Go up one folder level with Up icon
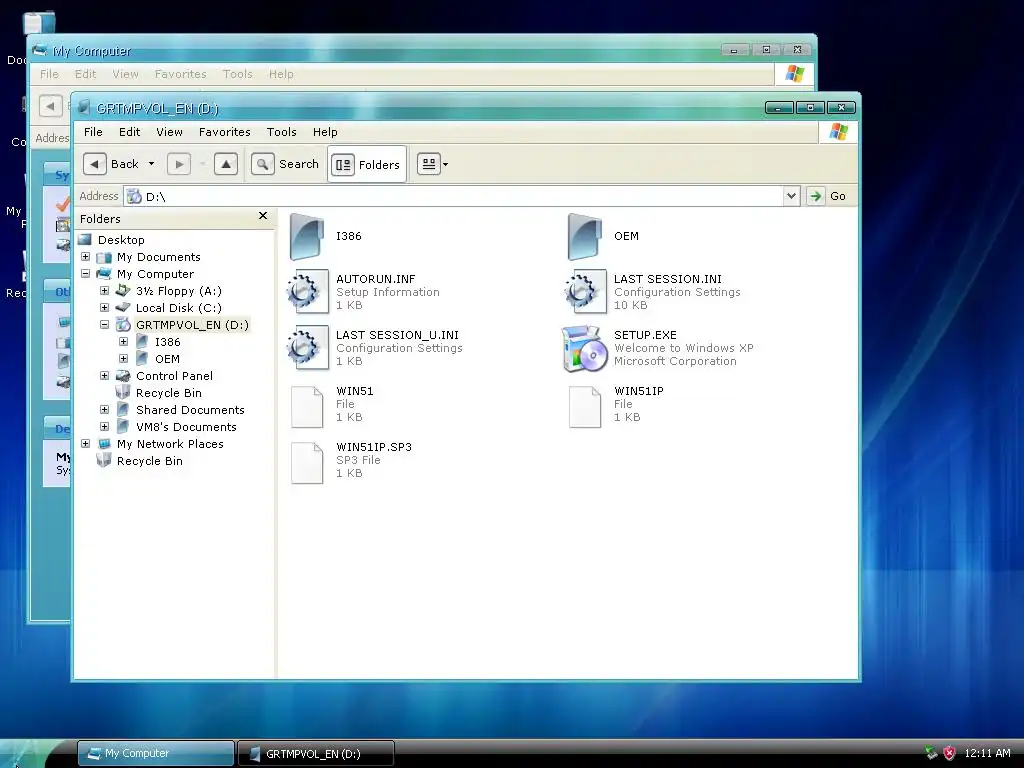 pyautogui.click(x=226, y=164)
